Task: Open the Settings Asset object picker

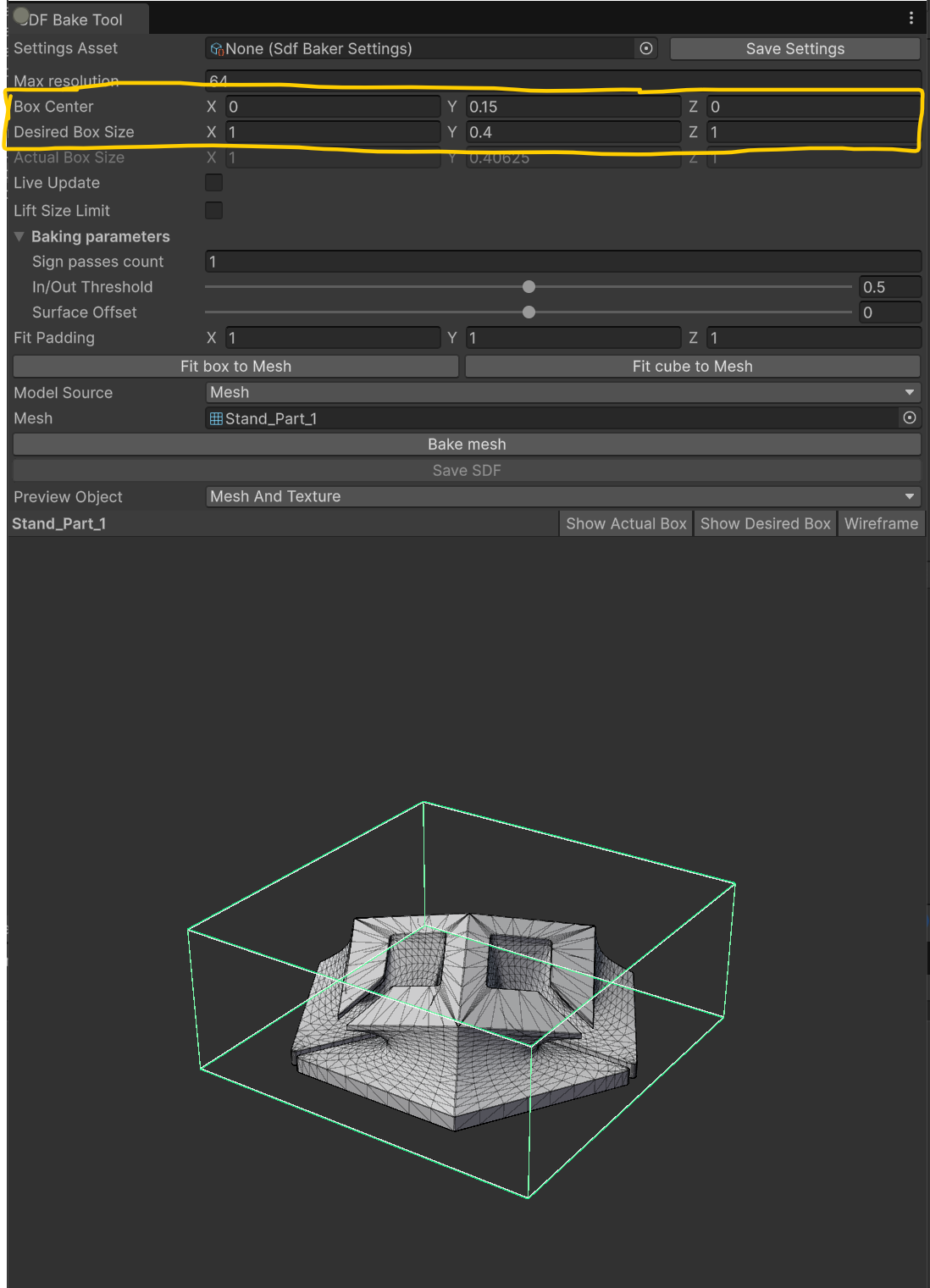Action: coord(645,48)
